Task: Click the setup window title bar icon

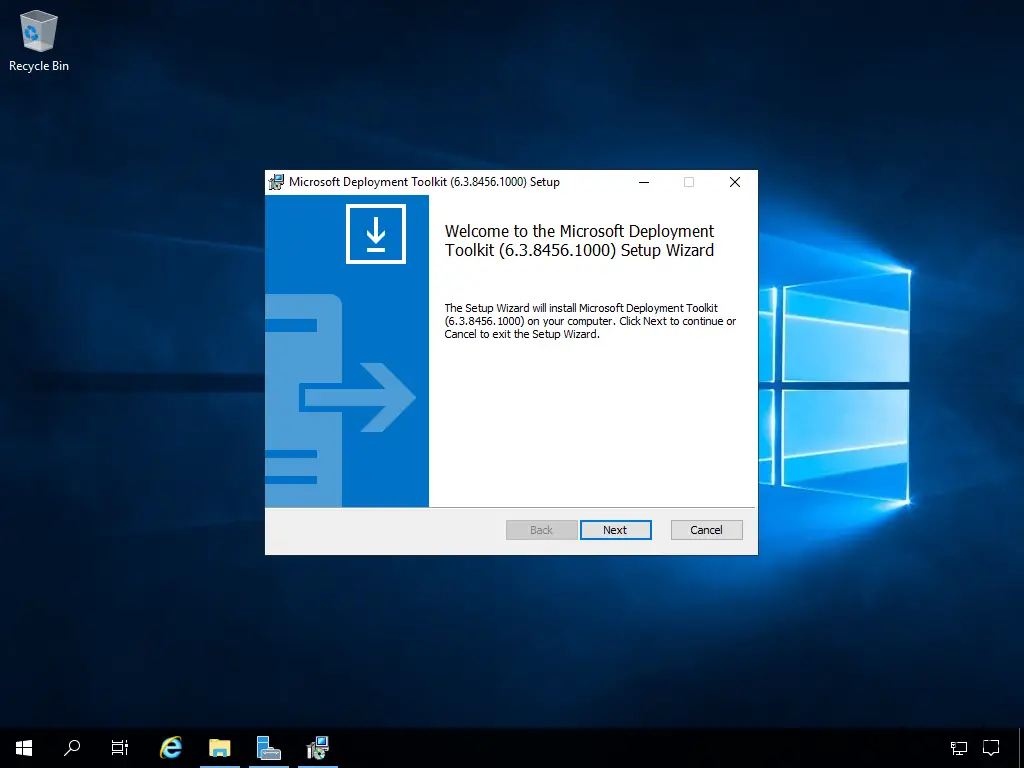Action: click(276, 182)
